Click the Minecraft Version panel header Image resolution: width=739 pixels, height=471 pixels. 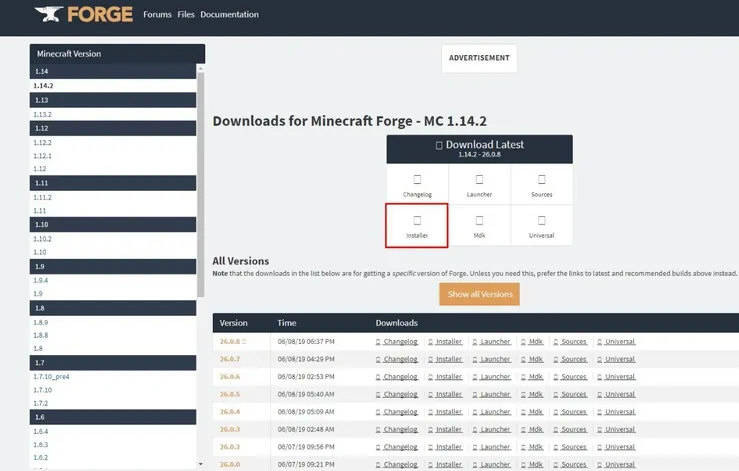tap(117, 54)
